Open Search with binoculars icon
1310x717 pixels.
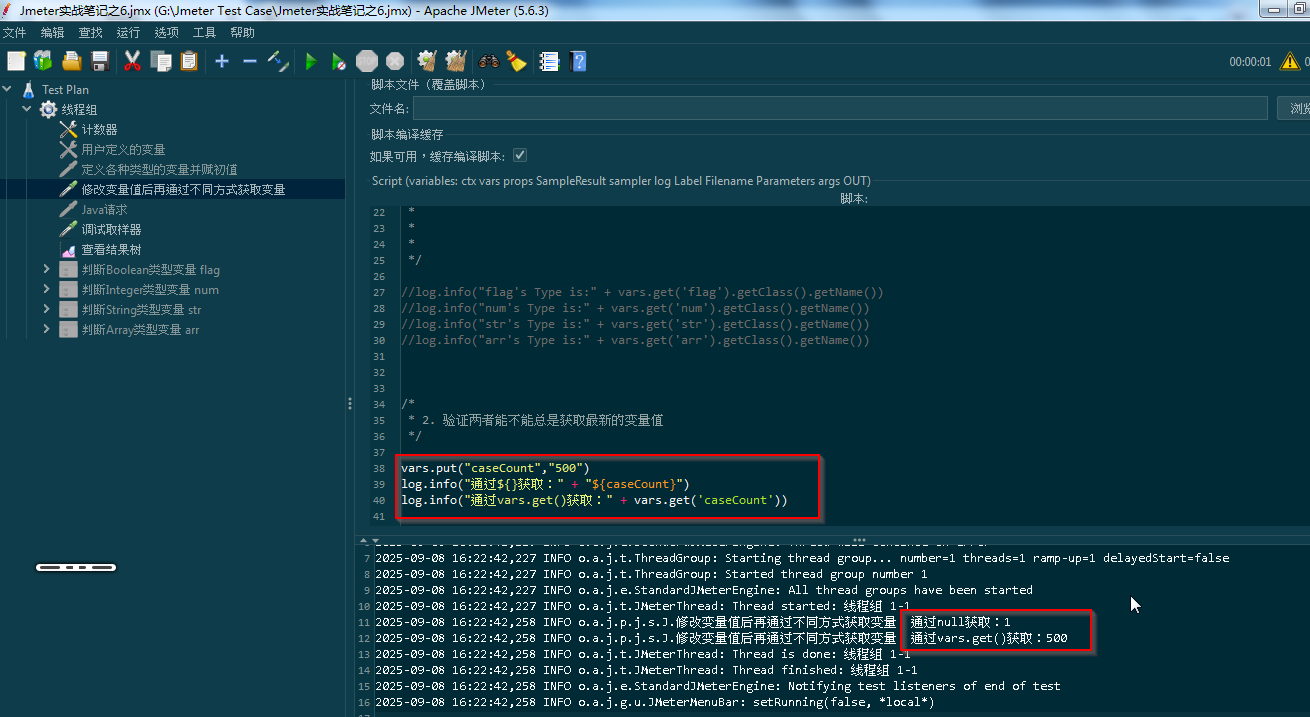488,61
